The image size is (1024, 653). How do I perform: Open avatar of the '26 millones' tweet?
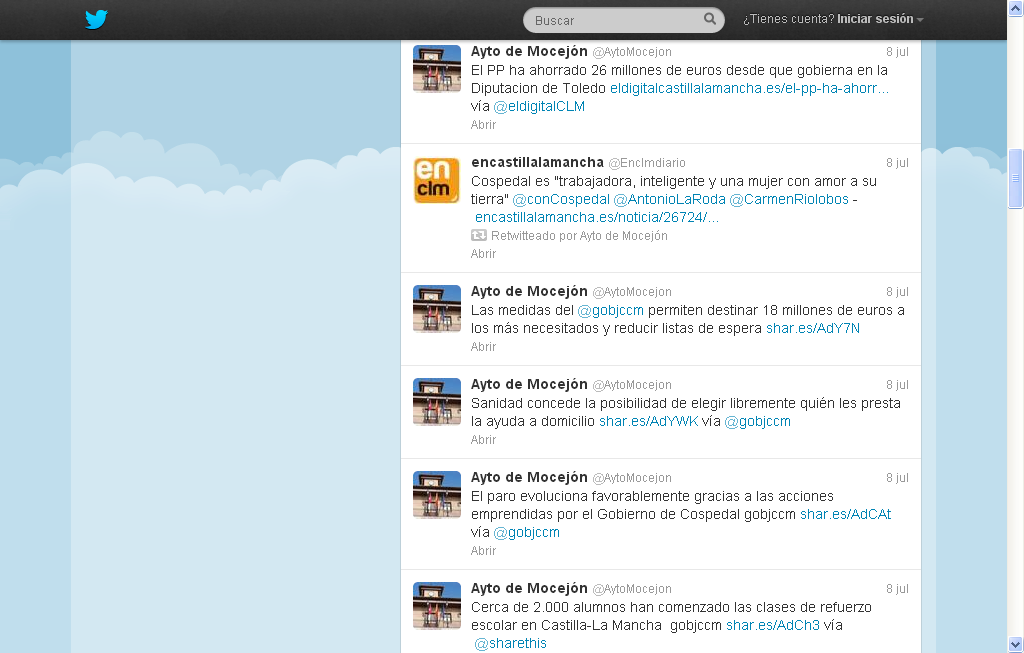pyautogui.click(x=437, y=69)
